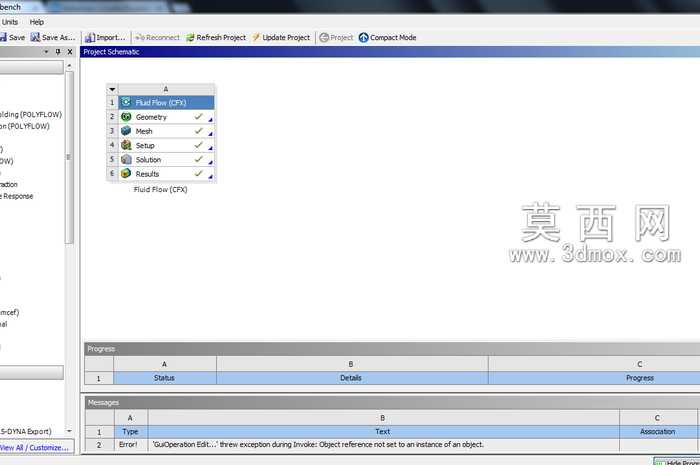Click the Setup cell icon
Screen dimensions: 700x465
(126, 145)
